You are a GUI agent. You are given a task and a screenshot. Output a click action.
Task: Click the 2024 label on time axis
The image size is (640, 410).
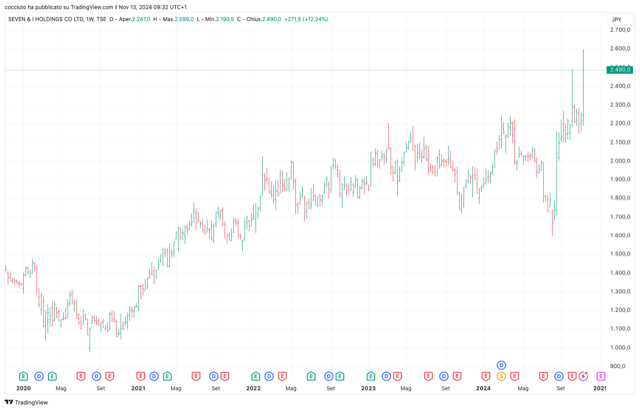(483, 388)
